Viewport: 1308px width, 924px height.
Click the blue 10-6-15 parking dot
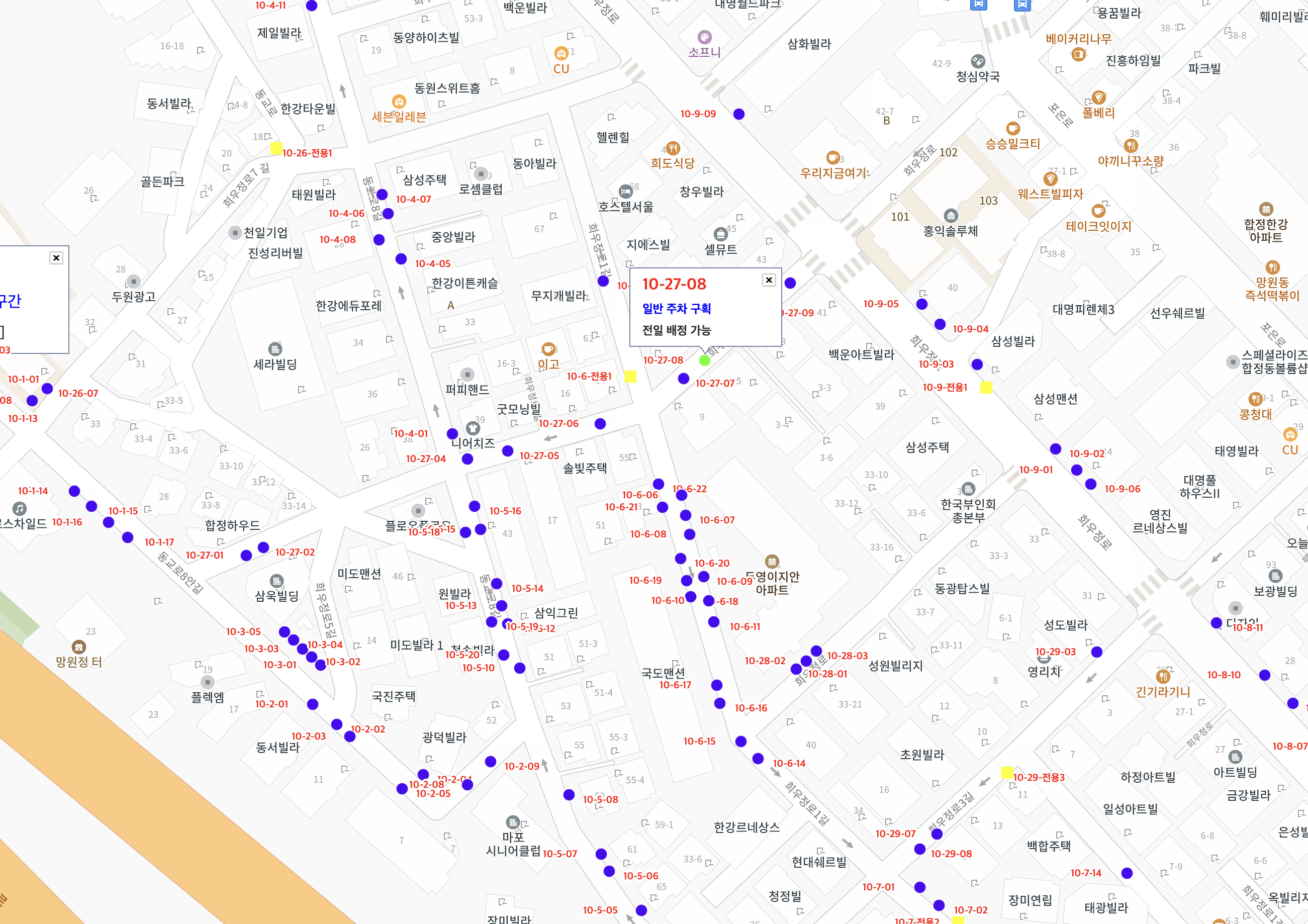coord(740,741)
